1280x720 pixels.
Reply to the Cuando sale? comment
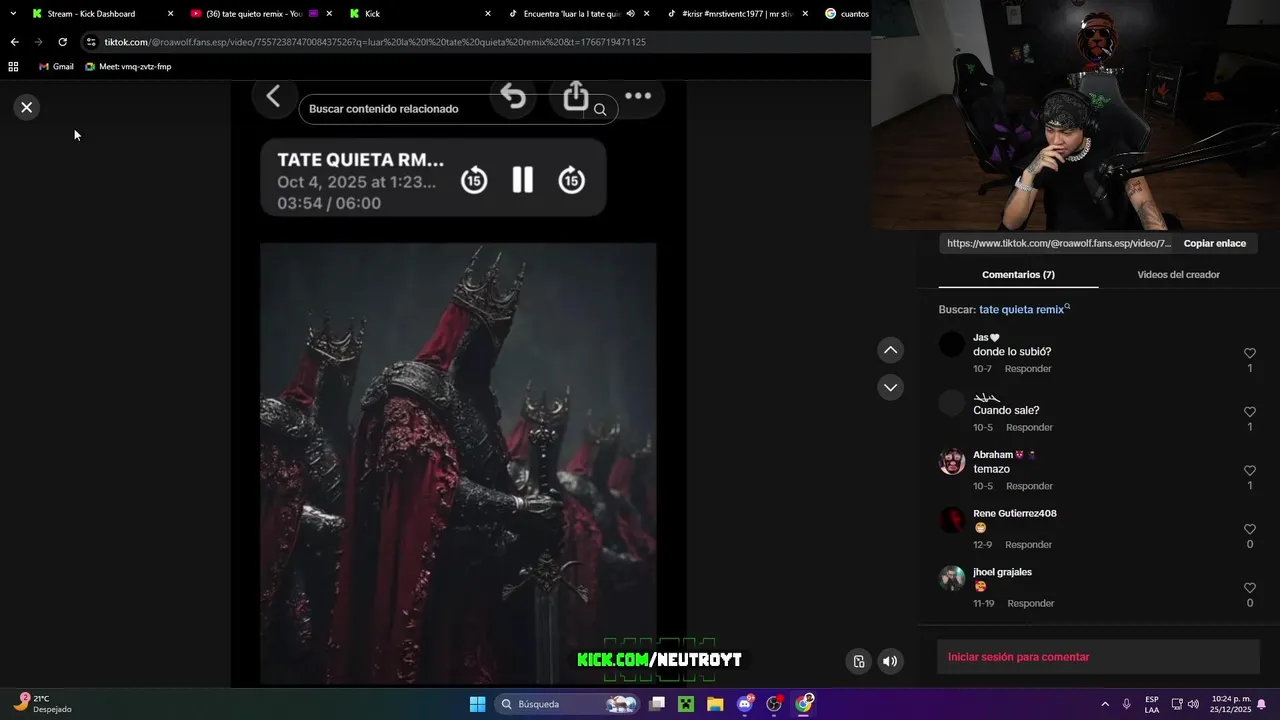point(1029,428)
